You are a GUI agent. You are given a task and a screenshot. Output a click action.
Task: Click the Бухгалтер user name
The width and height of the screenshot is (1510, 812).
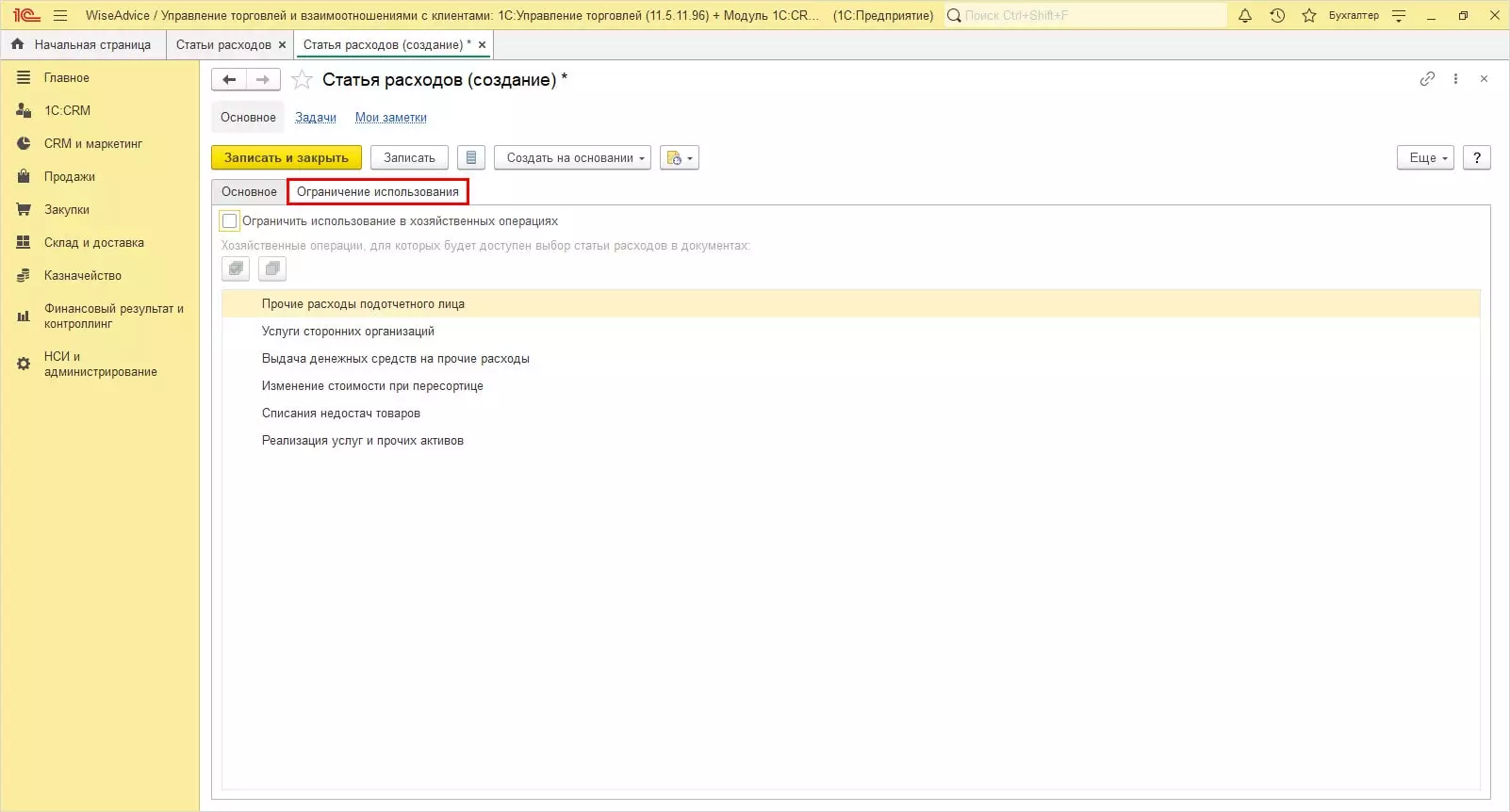click(1354, 15)
